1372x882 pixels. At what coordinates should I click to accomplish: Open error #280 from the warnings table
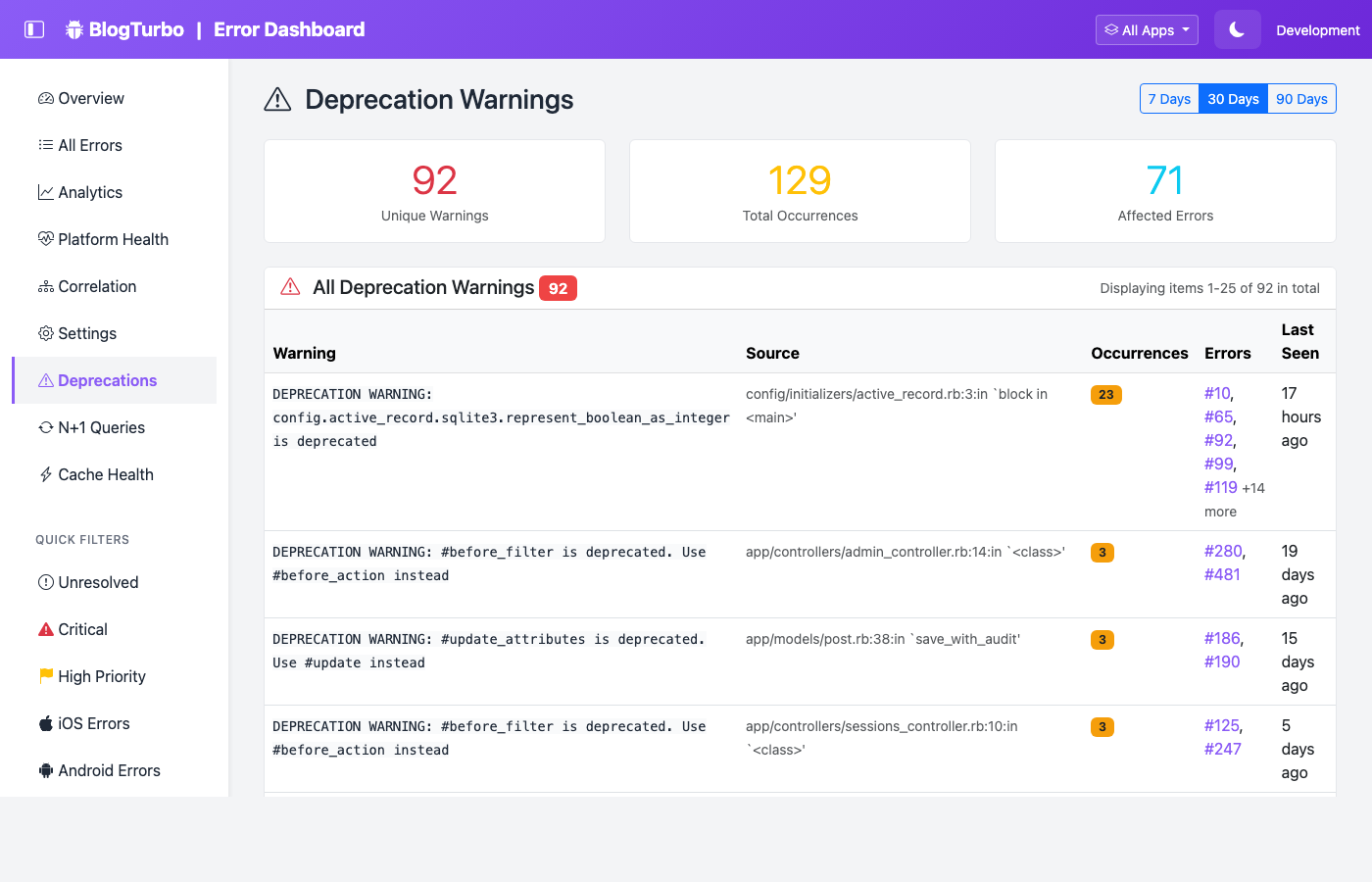tap(1222, 551)
